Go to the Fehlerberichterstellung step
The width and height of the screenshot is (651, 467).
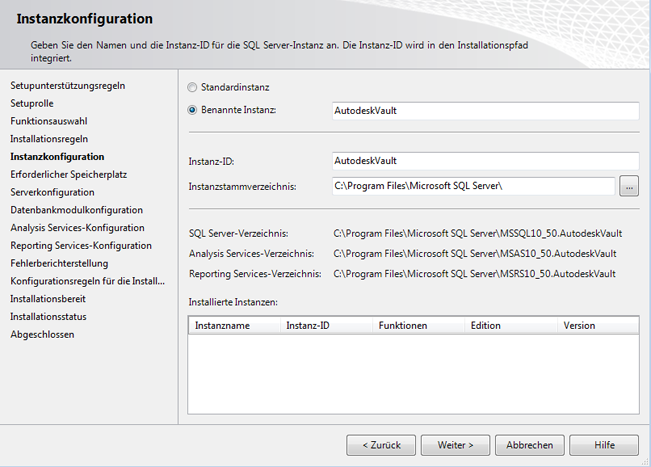coord(59,264)
